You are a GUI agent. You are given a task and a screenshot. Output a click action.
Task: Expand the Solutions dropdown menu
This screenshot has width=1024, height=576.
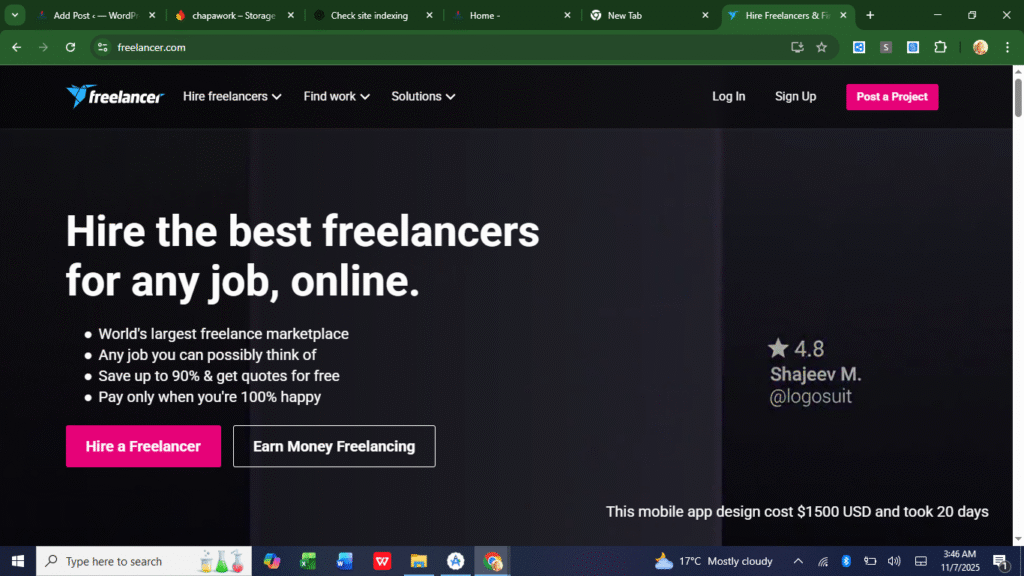point(423,97)
